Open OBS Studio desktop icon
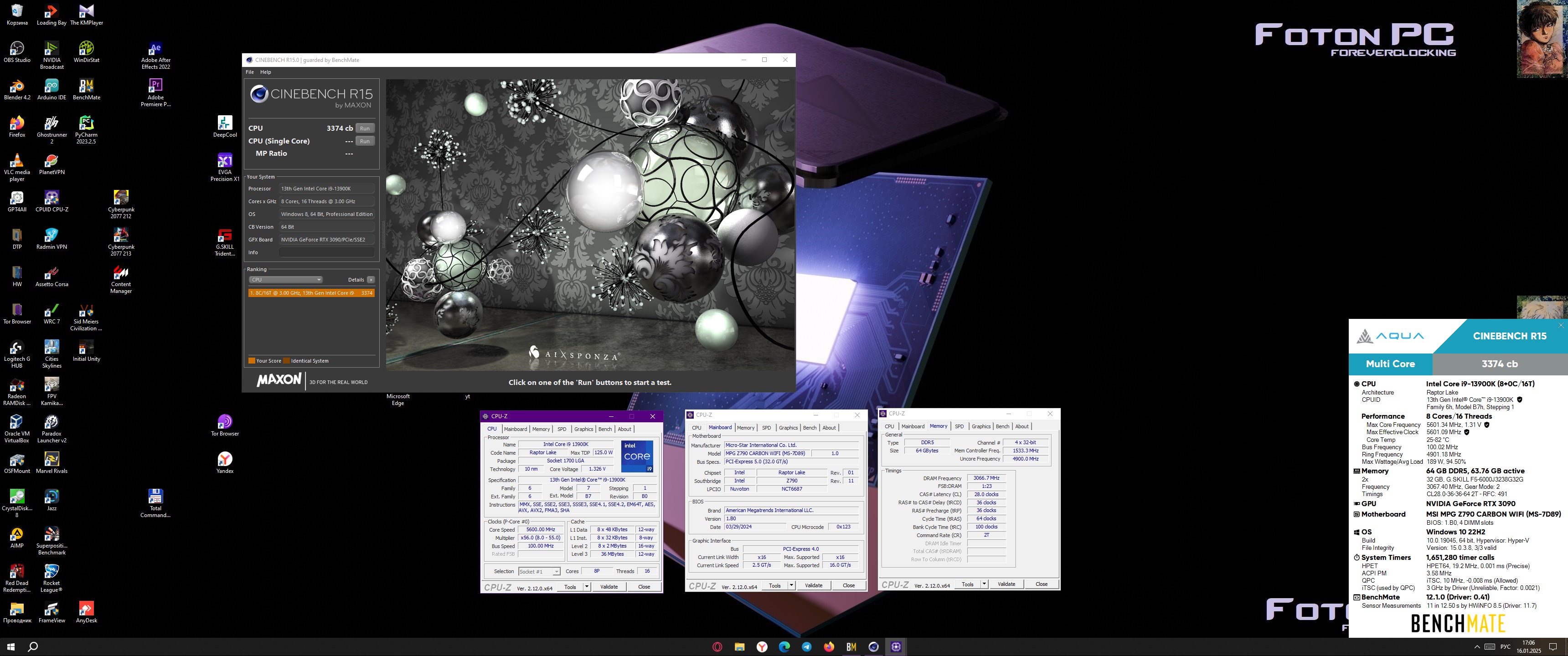1568x656 pixels. click(x=17, y=52)
